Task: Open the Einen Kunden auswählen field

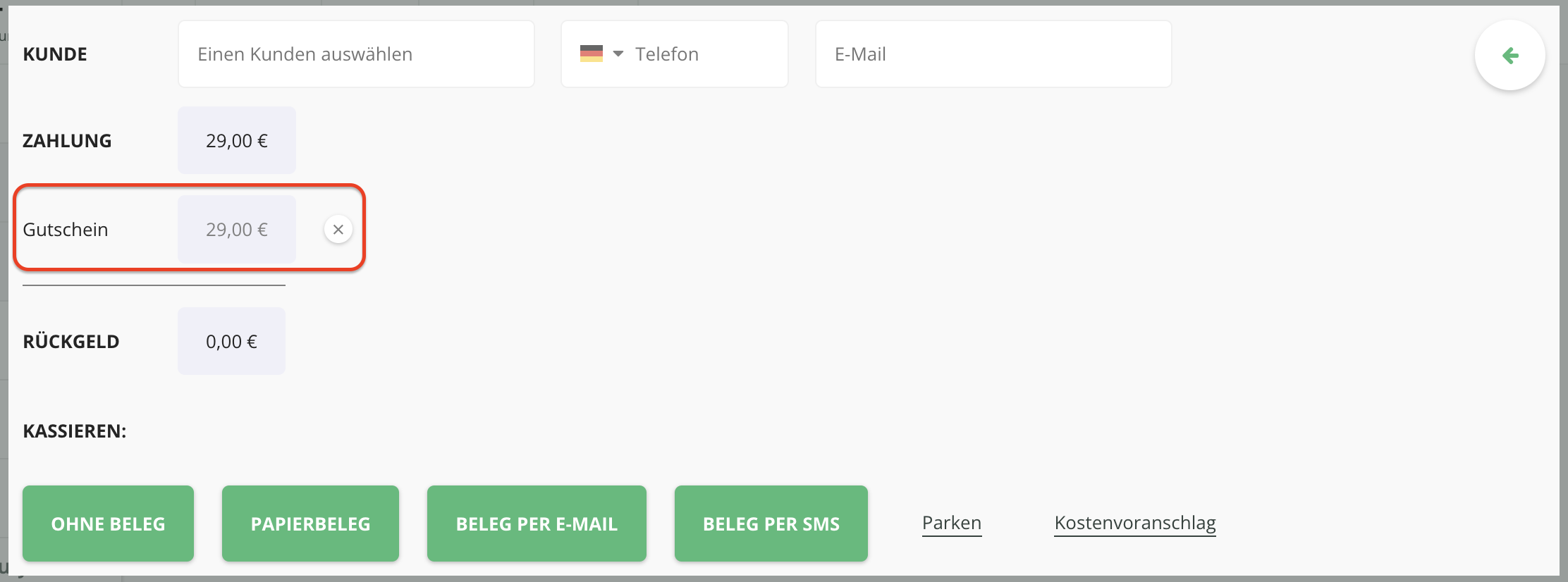Action: tap(356, 54)
